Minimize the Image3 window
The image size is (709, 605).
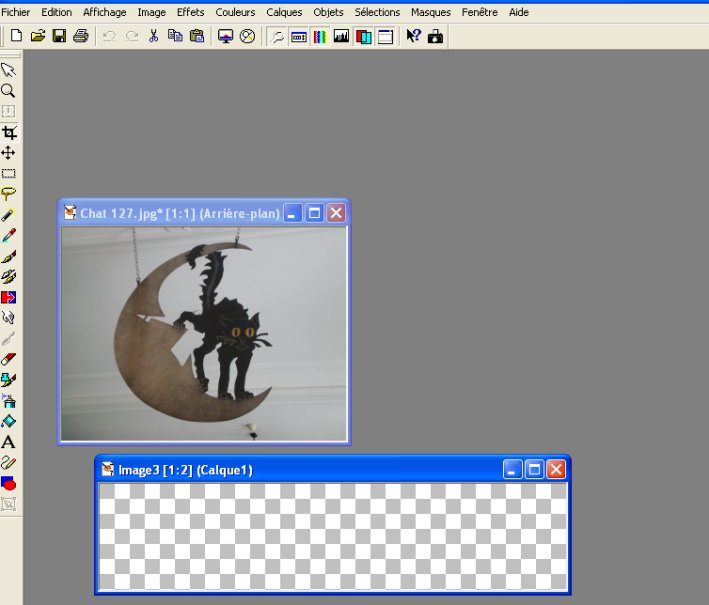click(512, 470)
